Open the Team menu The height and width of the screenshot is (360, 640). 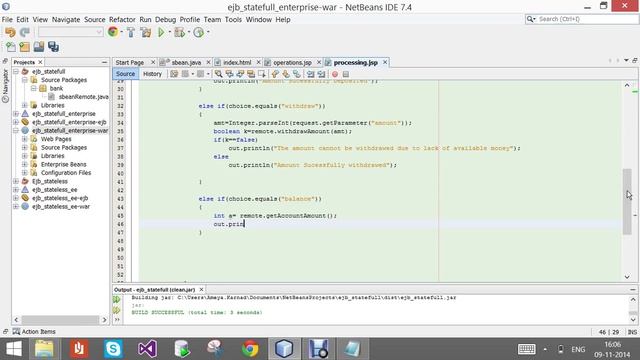(212, 19)
